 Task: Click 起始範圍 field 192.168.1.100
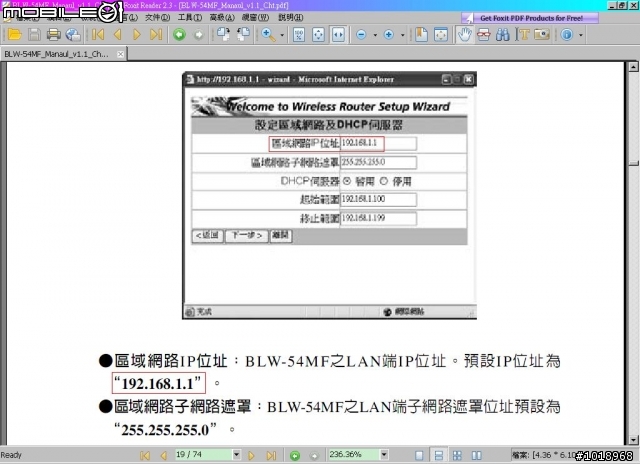tap(378, 199)
